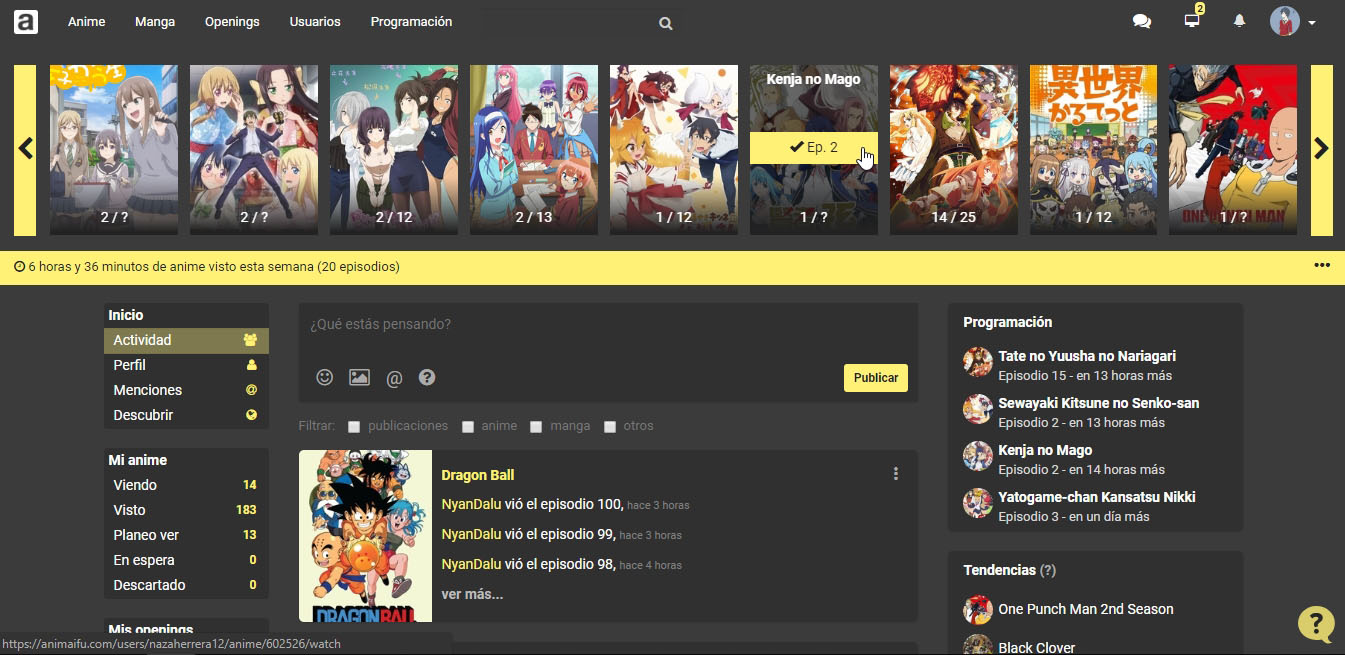Open the En espera anime list
This screenshot has height=655, width=1345.
click(186, 560)
